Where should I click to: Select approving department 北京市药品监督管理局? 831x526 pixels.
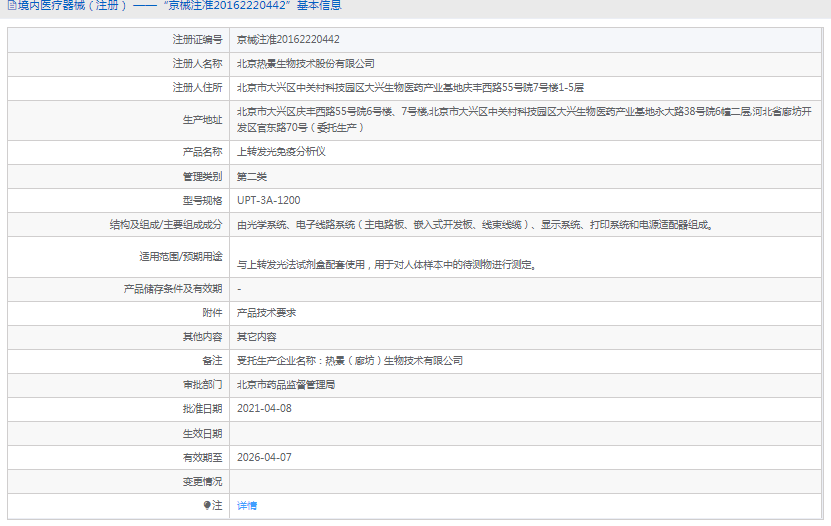tap(286, 385)
